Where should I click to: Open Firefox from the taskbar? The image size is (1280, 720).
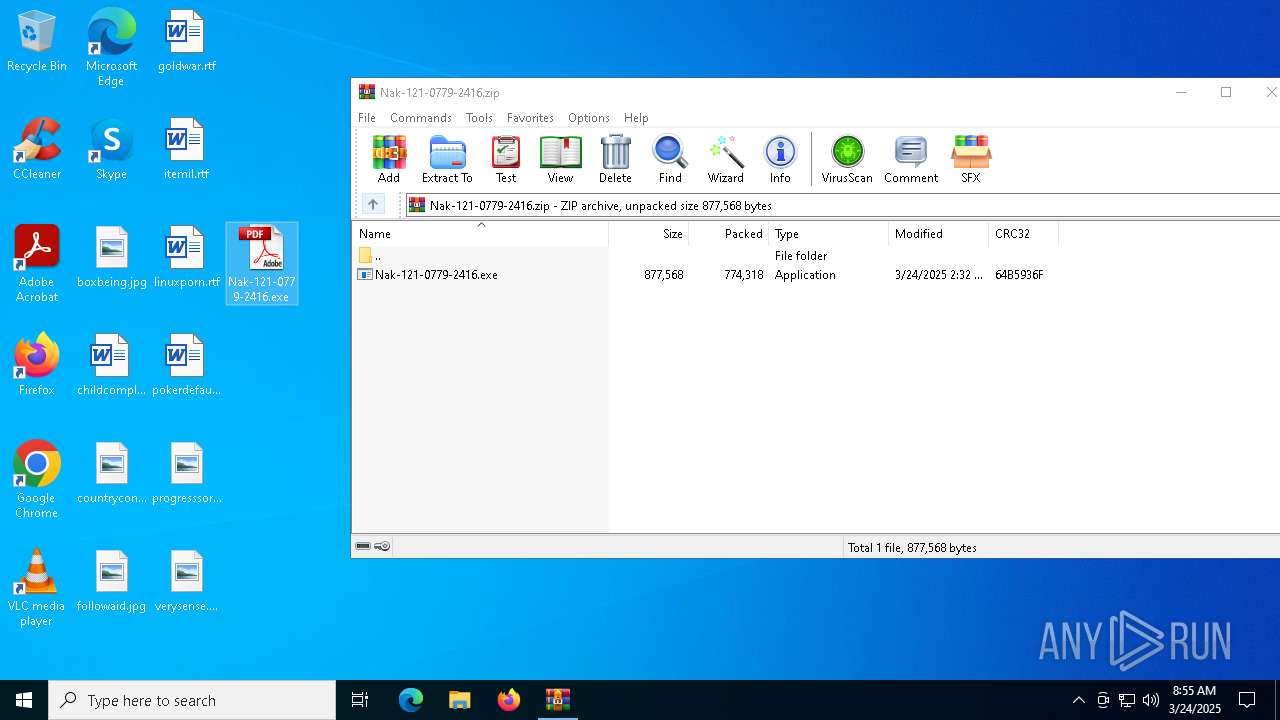(508, 700)
